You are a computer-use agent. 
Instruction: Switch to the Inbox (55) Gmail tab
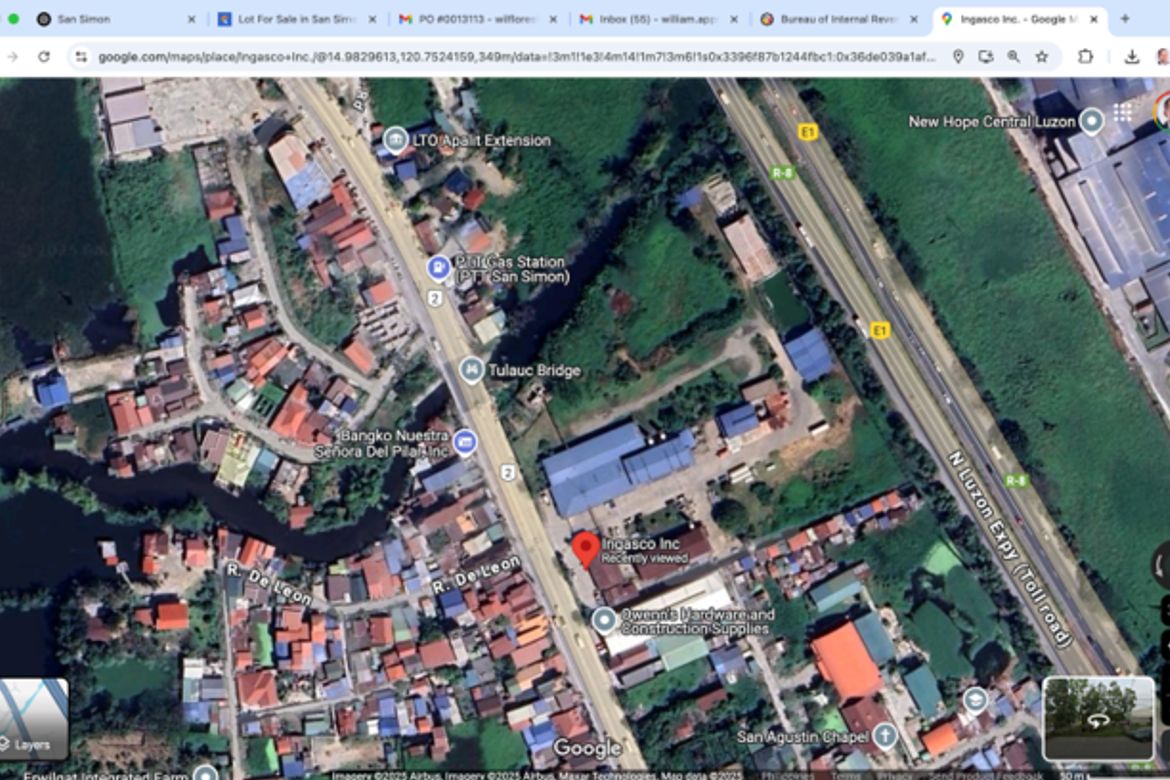tap(657, 19)
